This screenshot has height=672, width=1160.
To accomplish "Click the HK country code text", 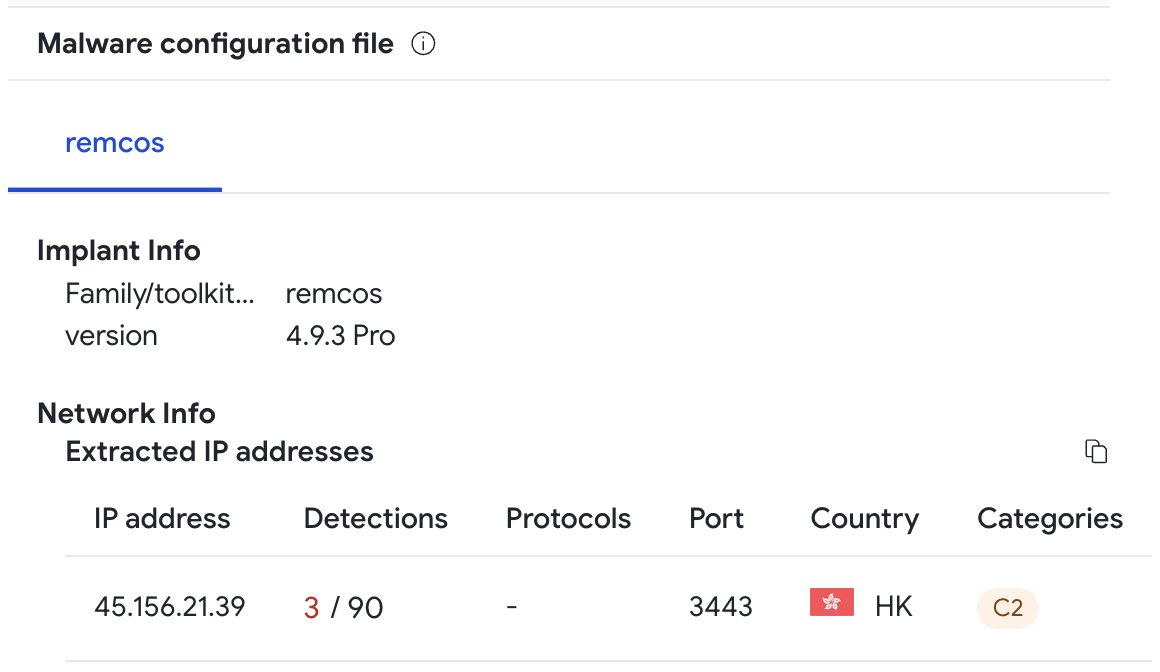I will point(894,607).
